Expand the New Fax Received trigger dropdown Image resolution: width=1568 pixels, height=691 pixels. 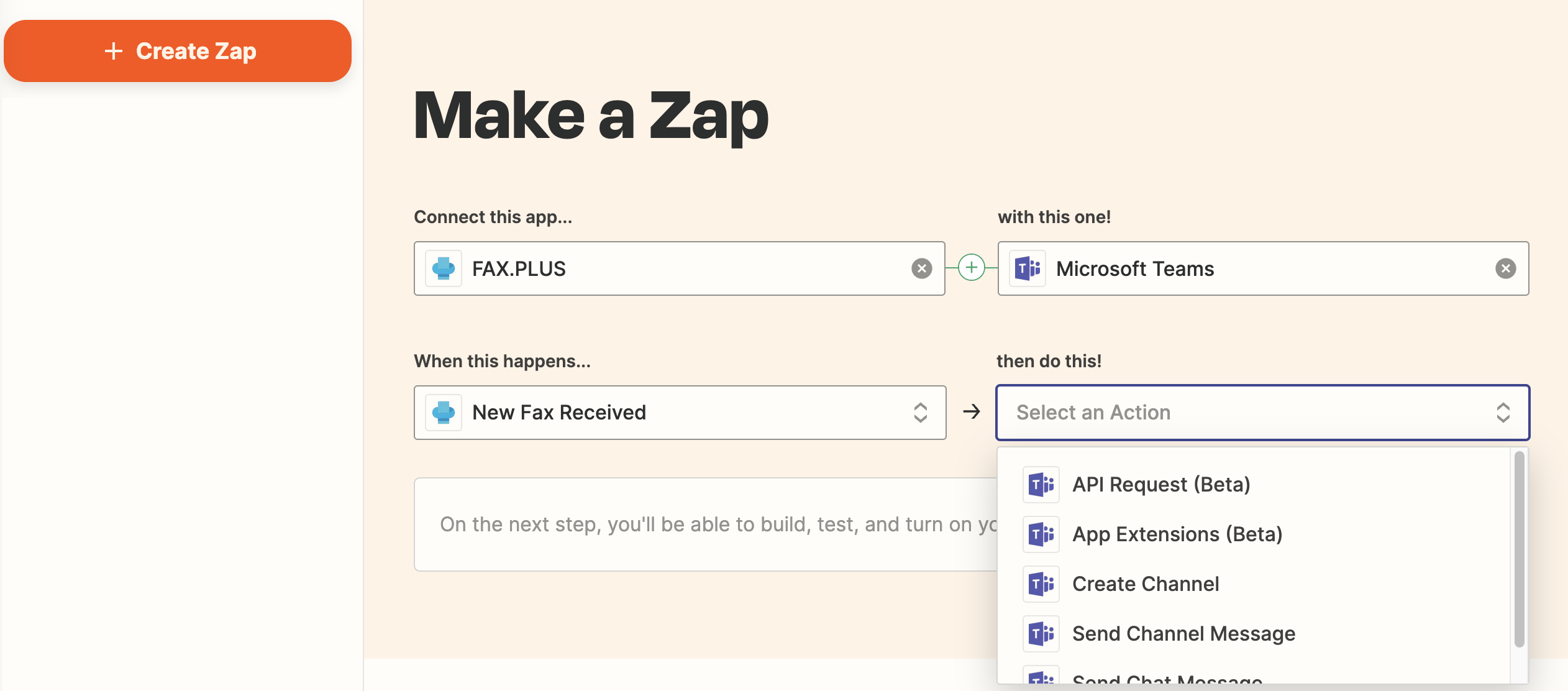click(x=680, y=413)
